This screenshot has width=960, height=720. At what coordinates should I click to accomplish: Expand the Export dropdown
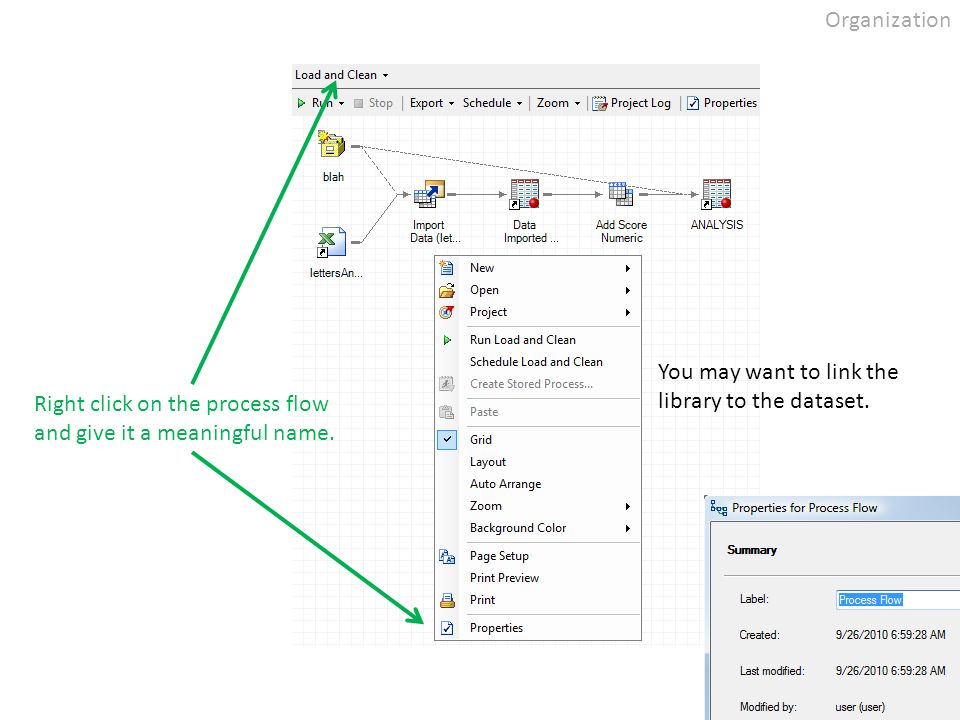click(x=451, y=103)
